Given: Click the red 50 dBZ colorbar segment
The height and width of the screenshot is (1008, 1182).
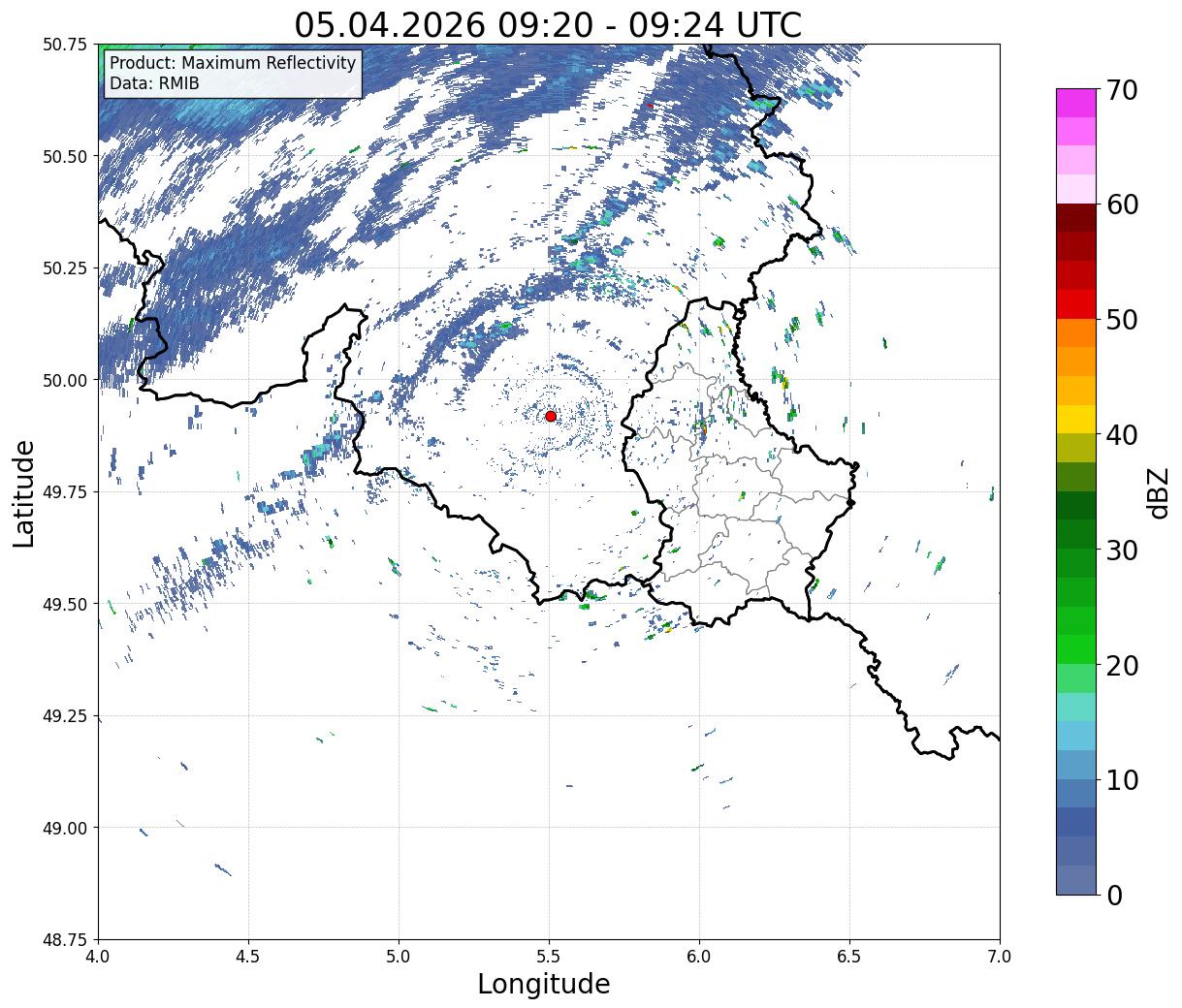Looking at the screenshot, I should [x=1076, y=303].
